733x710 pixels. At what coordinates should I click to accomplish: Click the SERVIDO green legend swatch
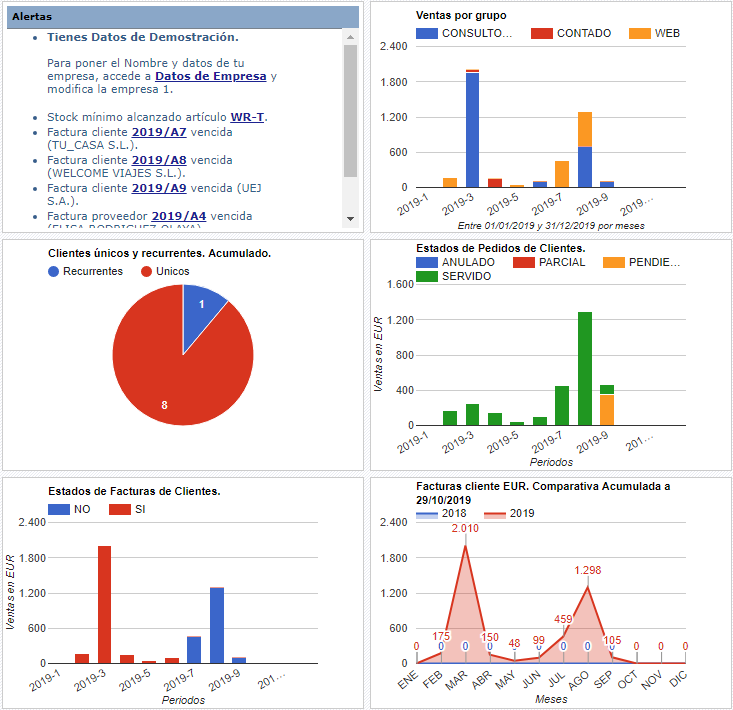click(426, 276)
